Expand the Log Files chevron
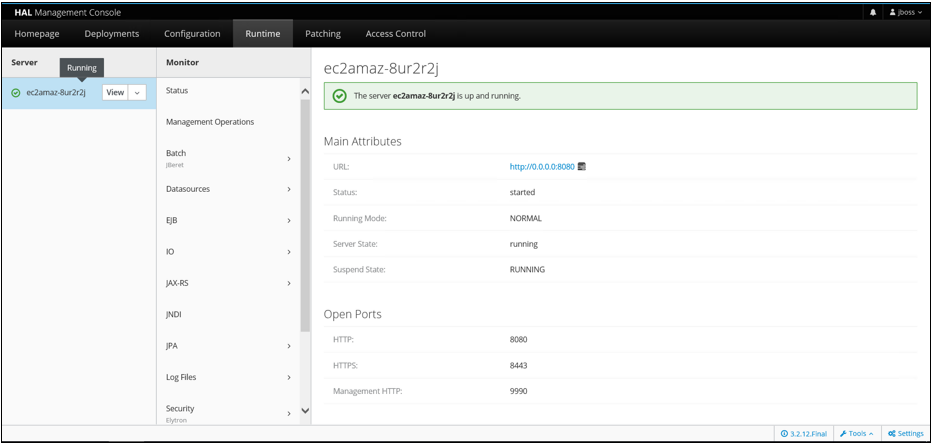 (x=289, y=377)
